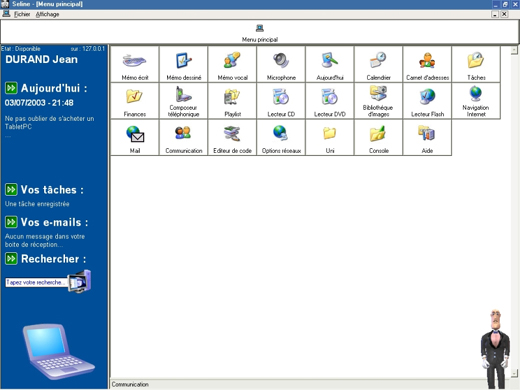520x390 pixels.
Task: Minimize the inner Menu principal window
Action: coord(495,14)
